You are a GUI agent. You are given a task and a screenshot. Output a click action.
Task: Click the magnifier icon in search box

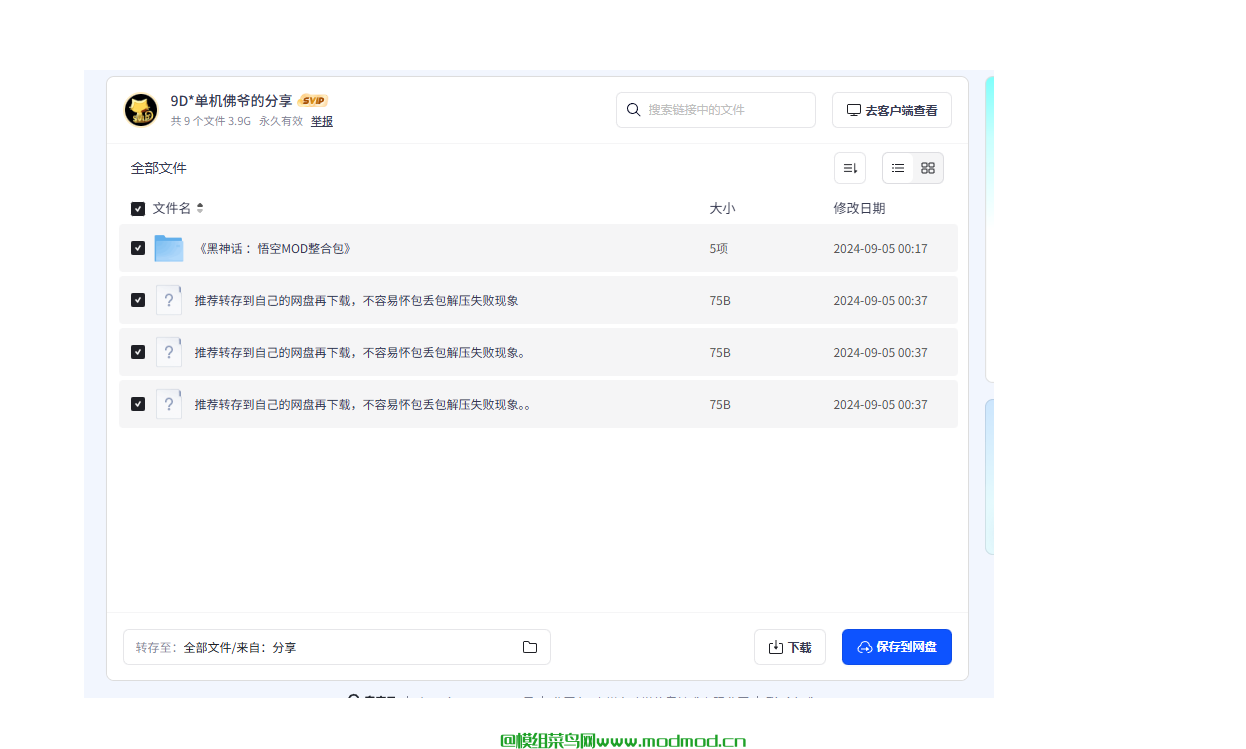pyautogui.click(x=633, y=110)
